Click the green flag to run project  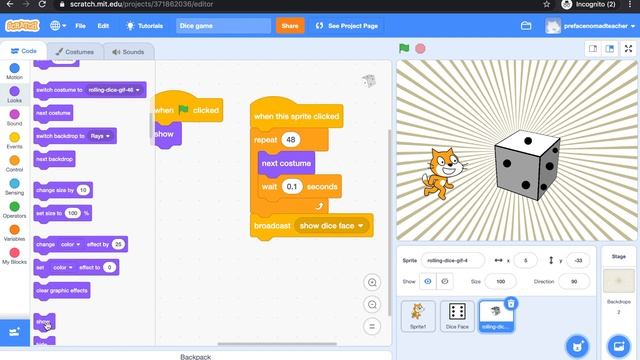[x=404, y=48]
